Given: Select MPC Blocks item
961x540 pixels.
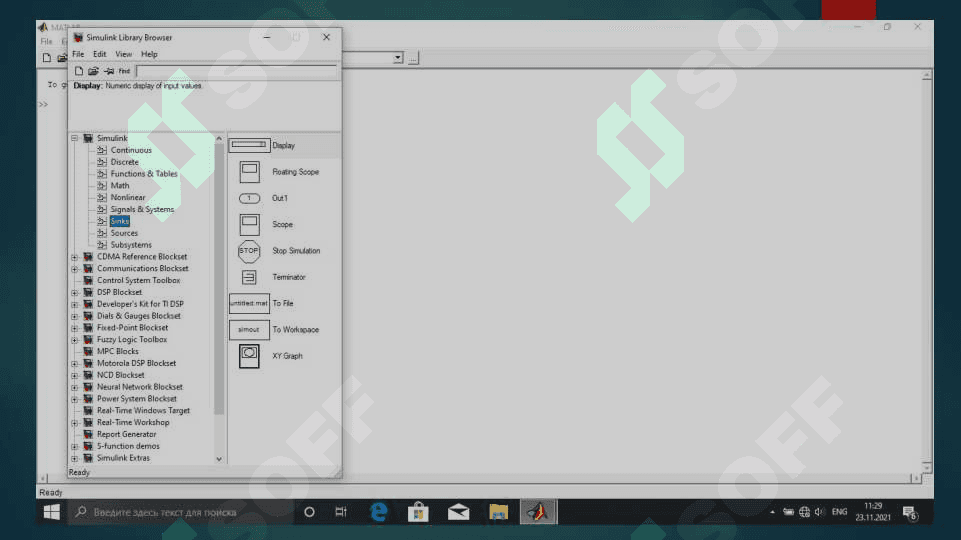Looking at the screenshot, I should point(118,351).
